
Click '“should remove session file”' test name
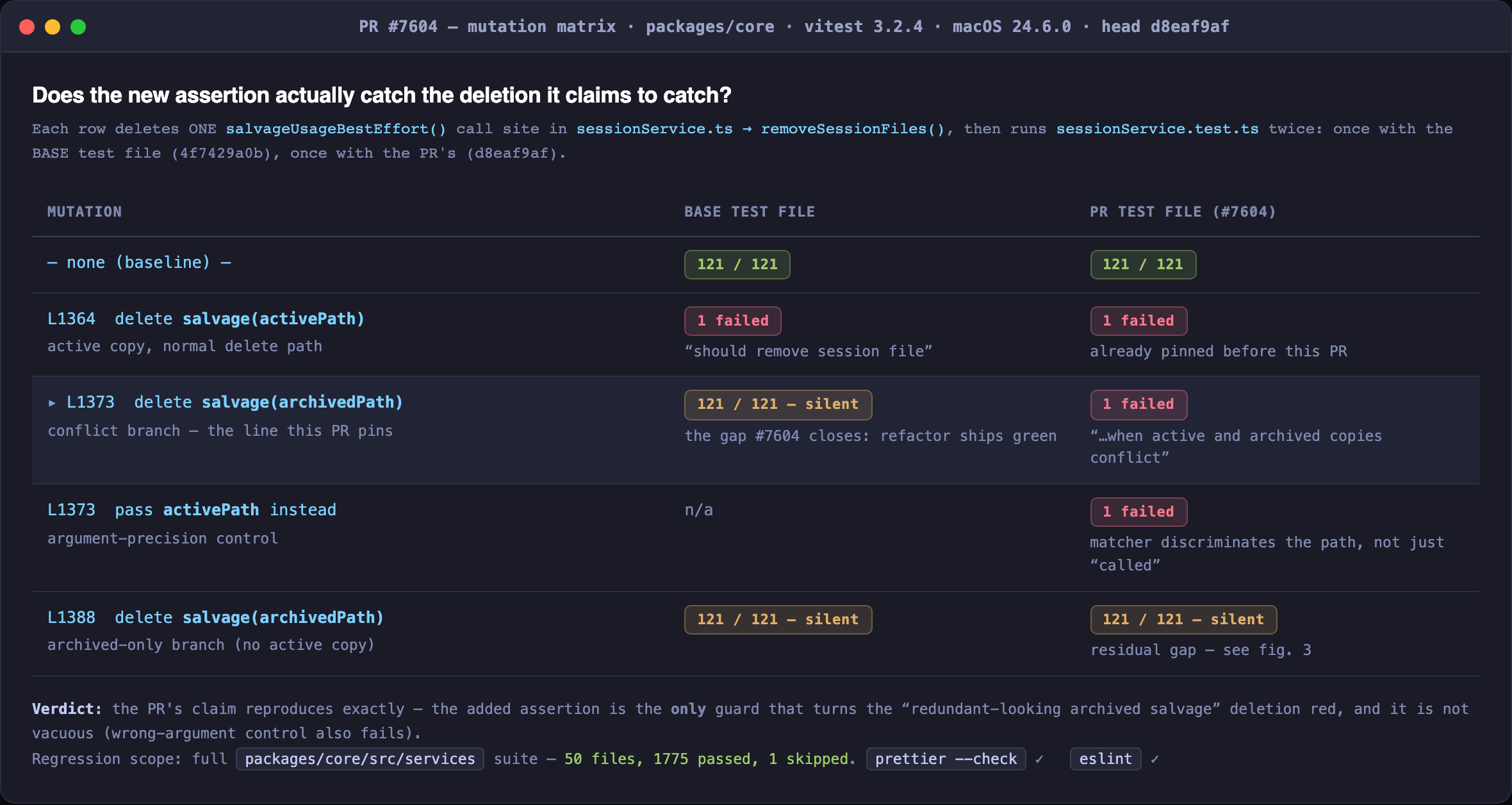coord(809,351)
